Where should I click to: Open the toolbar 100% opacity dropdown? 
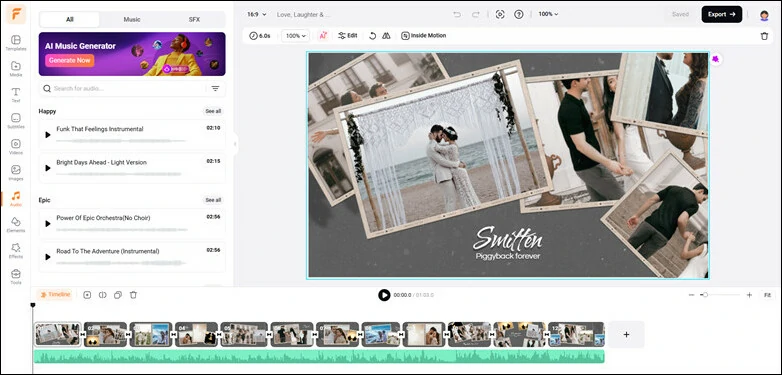296,36
